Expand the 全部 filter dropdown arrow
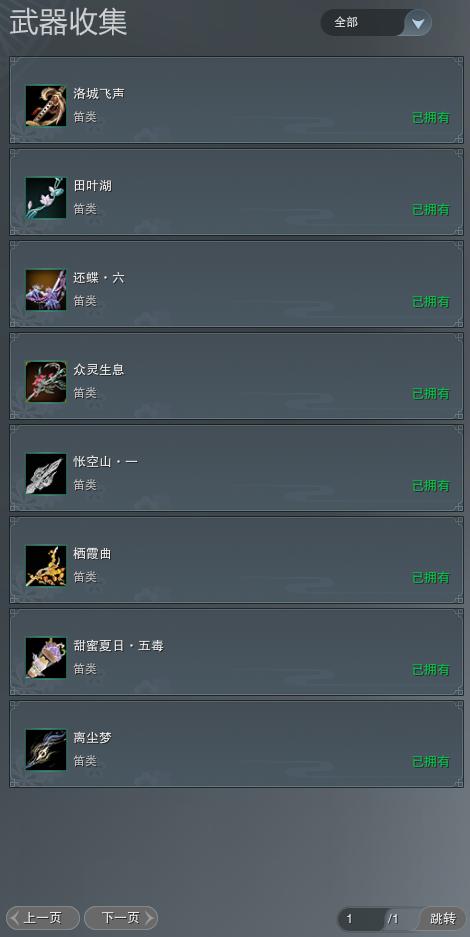This screenshot has height=937, width=470. coord(418,23)
